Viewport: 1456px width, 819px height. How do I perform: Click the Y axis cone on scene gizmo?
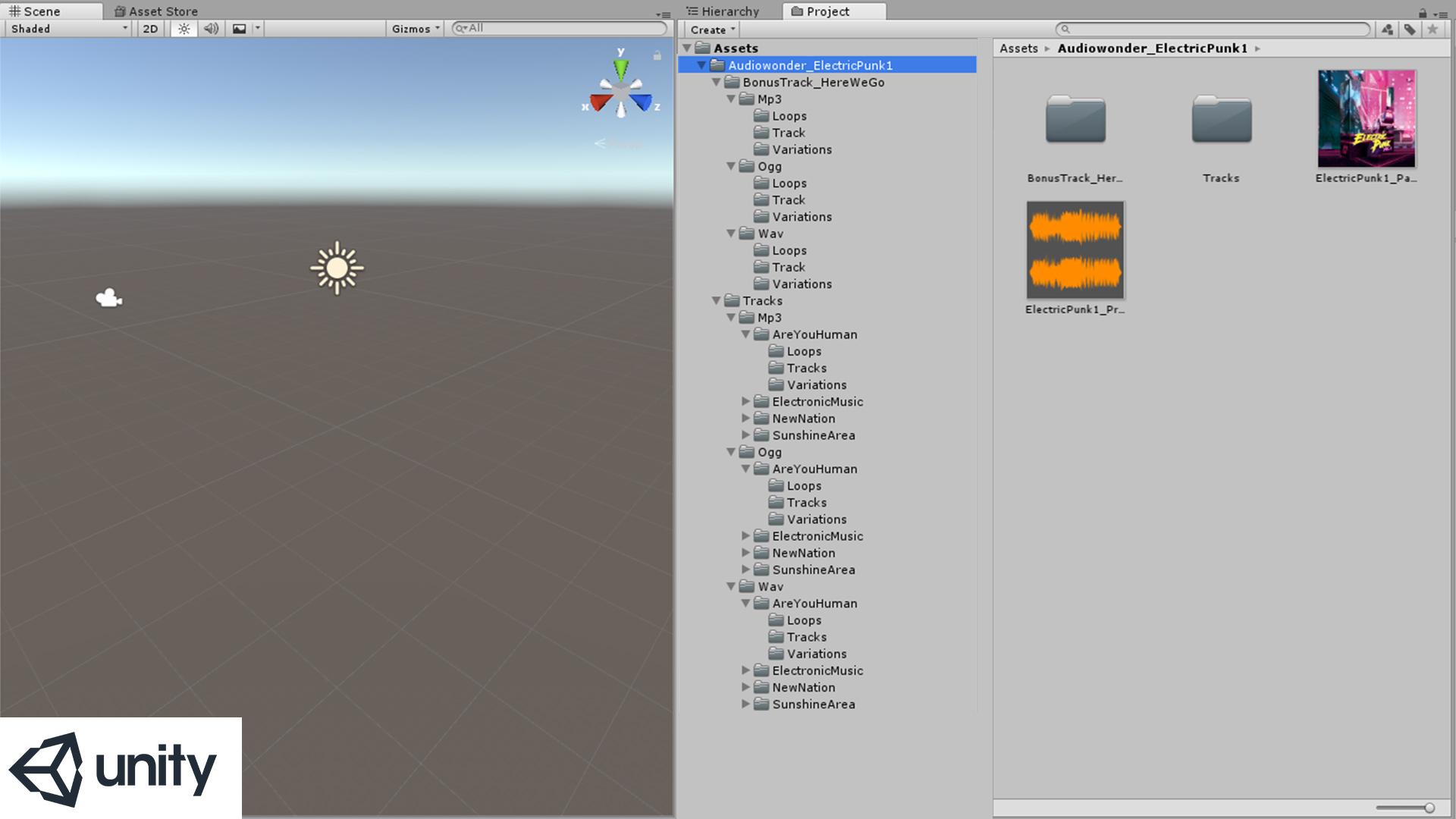click(x=621, y=68)
